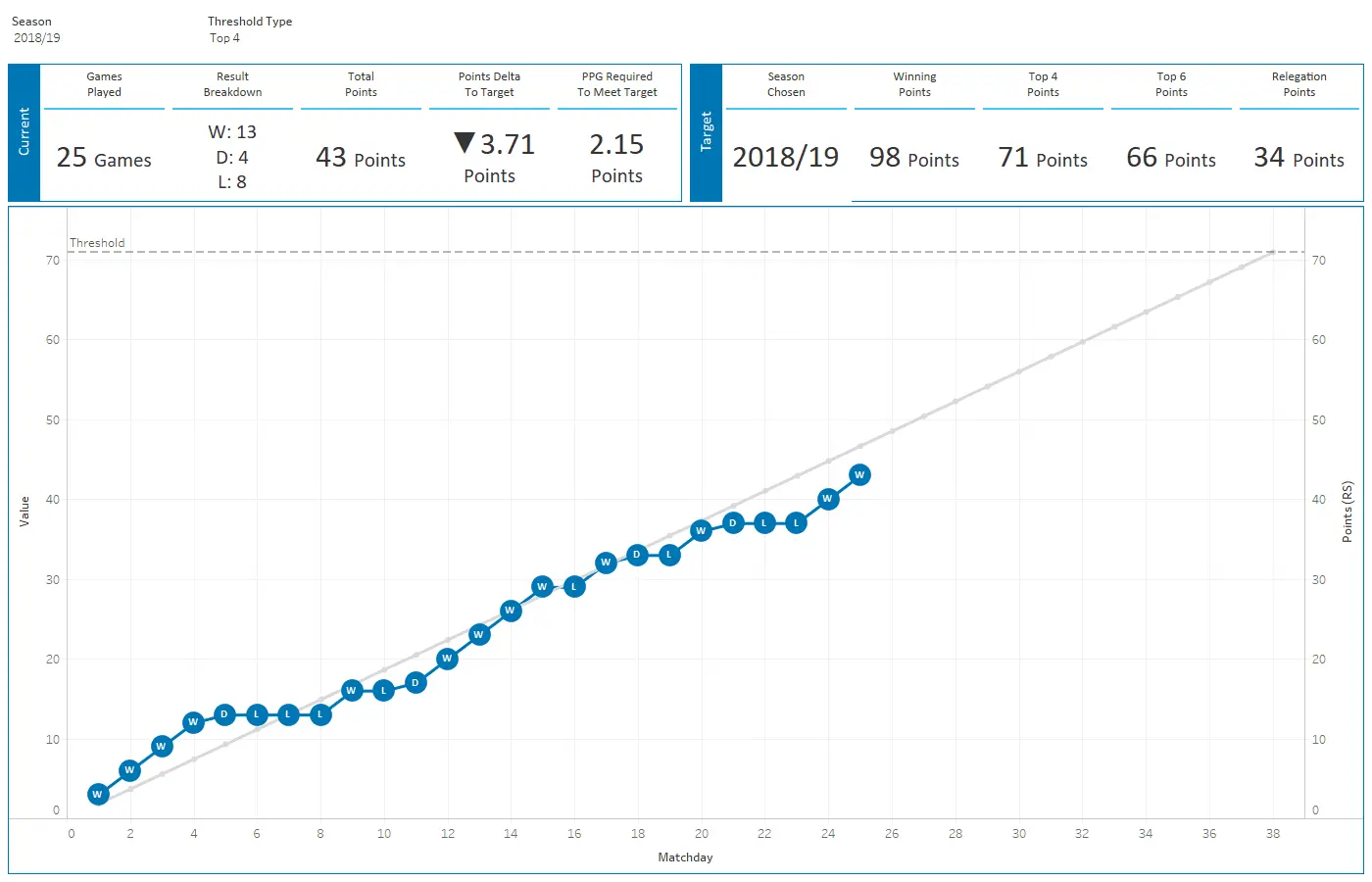
Task: Click the grey target line endpoint at matchday 38
Action: pyautogui.click(x=1272, y=252)
